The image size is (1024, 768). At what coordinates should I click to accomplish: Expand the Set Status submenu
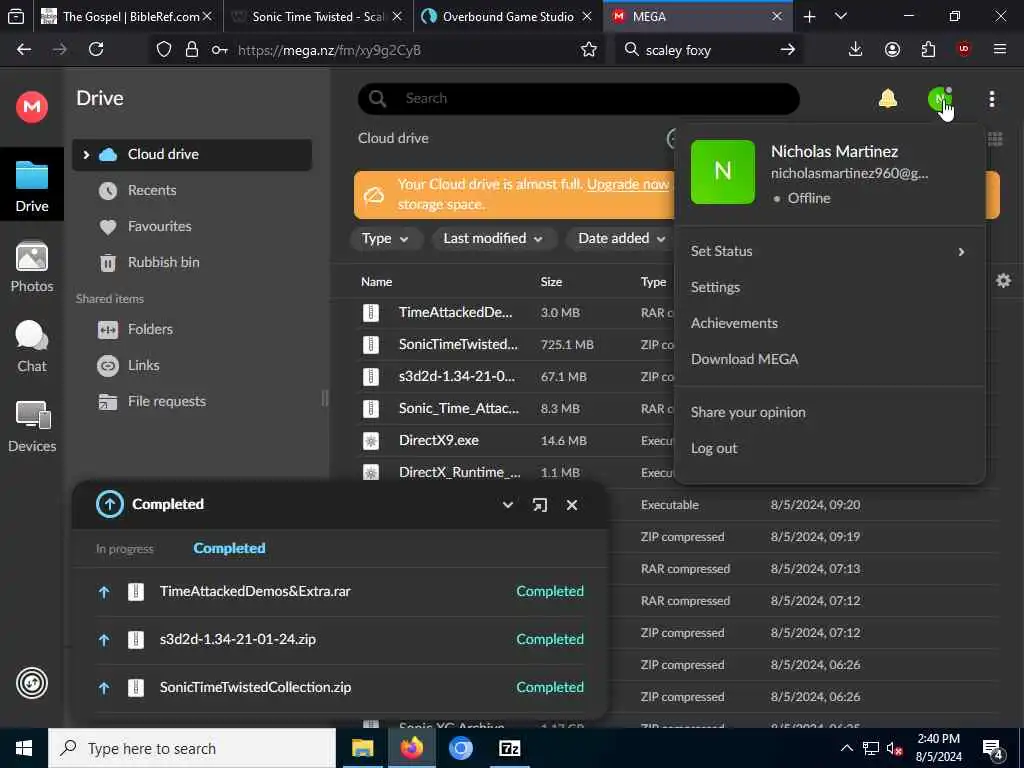point(829,251)
